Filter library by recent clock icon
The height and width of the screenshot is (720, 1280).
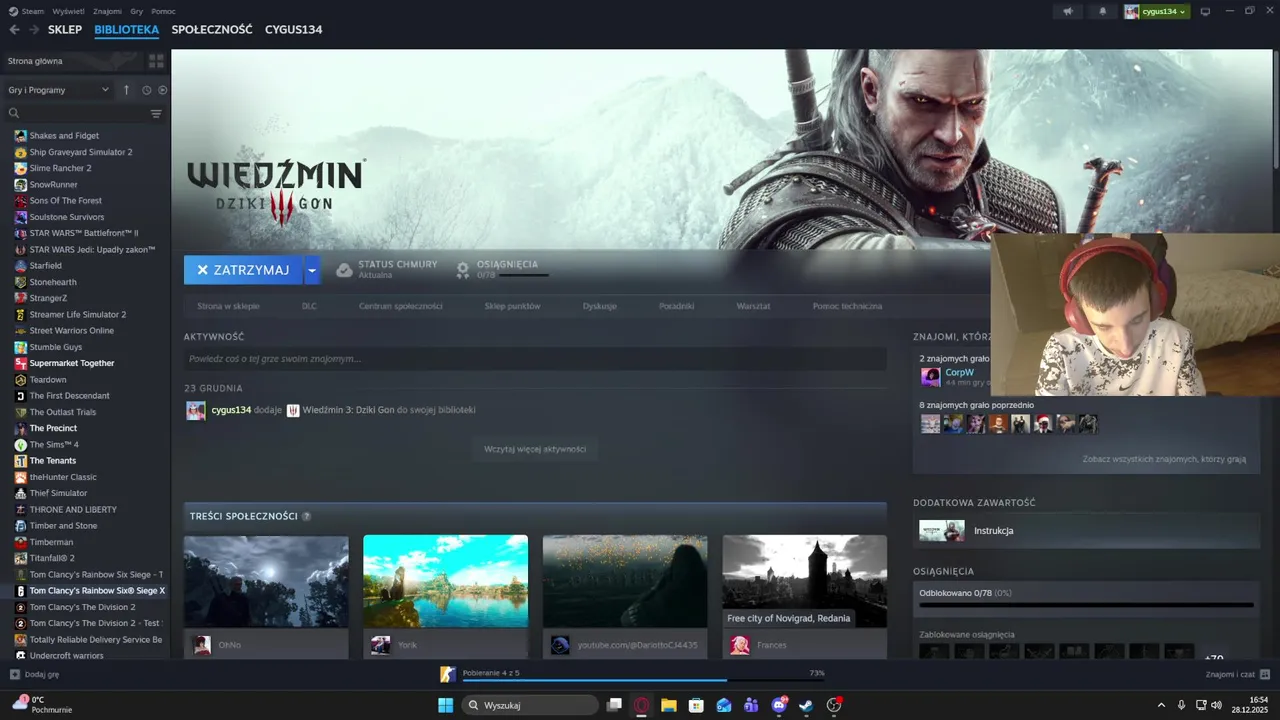pos(146,90)
